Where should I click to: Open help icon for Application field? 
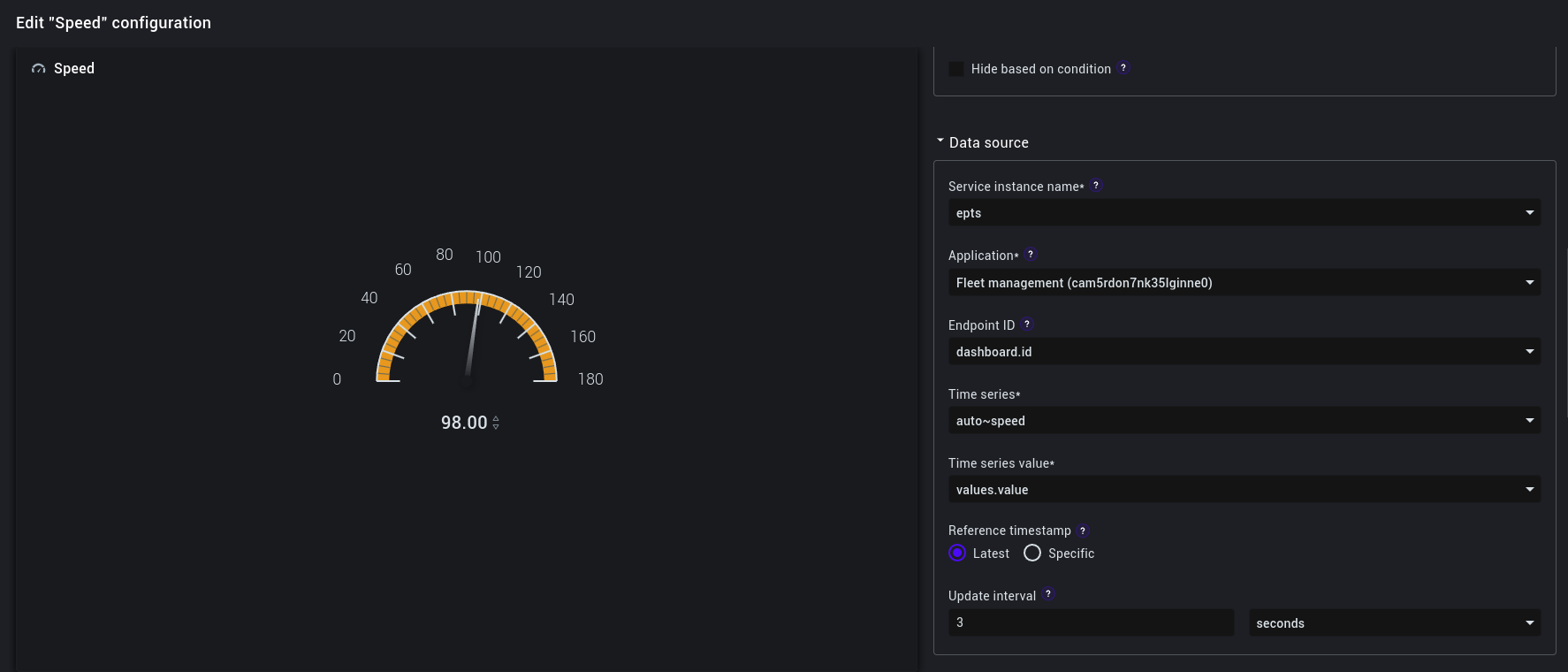tap(1031, 255)
